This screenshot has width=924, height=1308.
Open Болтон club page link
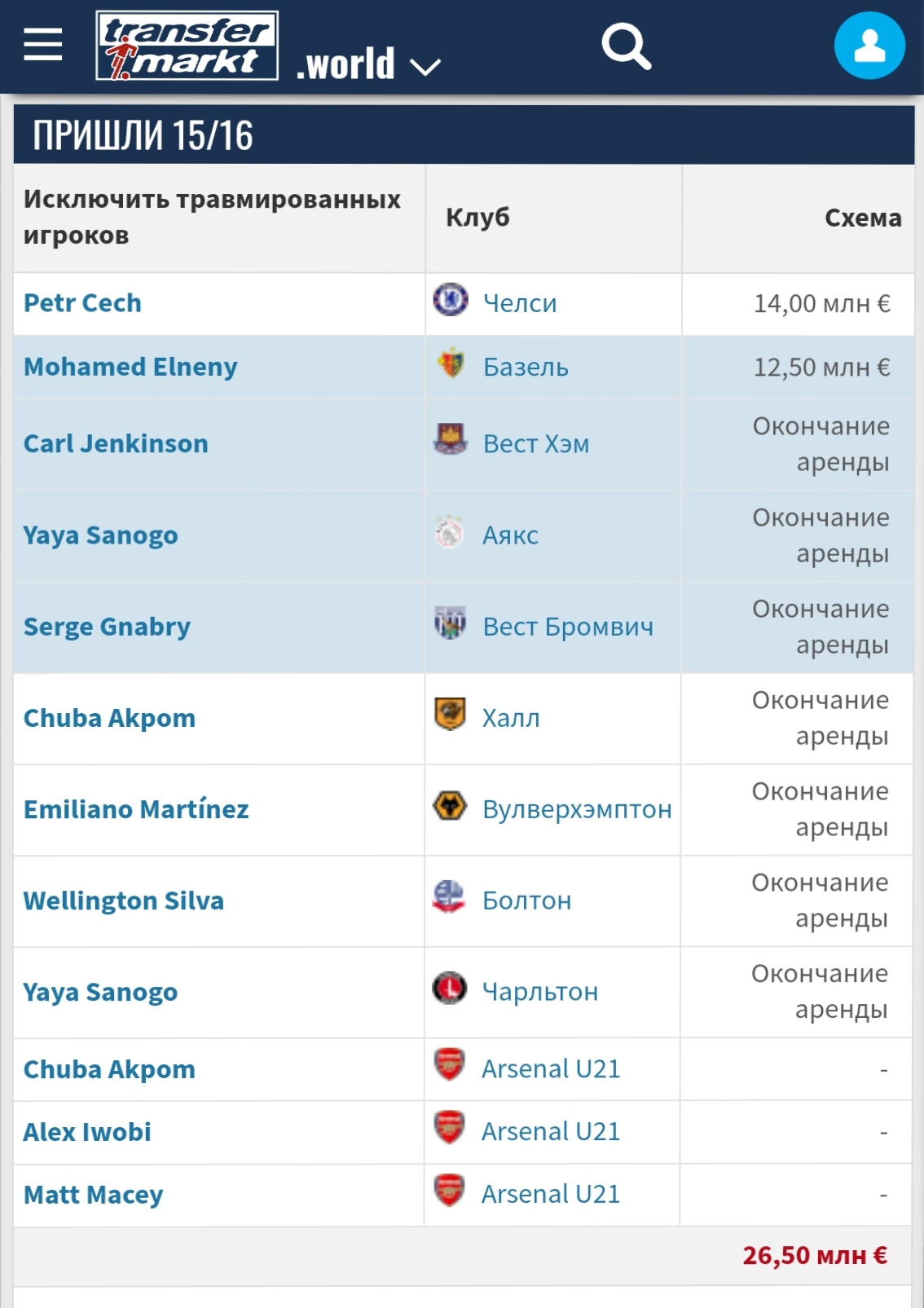pos(526,901)
